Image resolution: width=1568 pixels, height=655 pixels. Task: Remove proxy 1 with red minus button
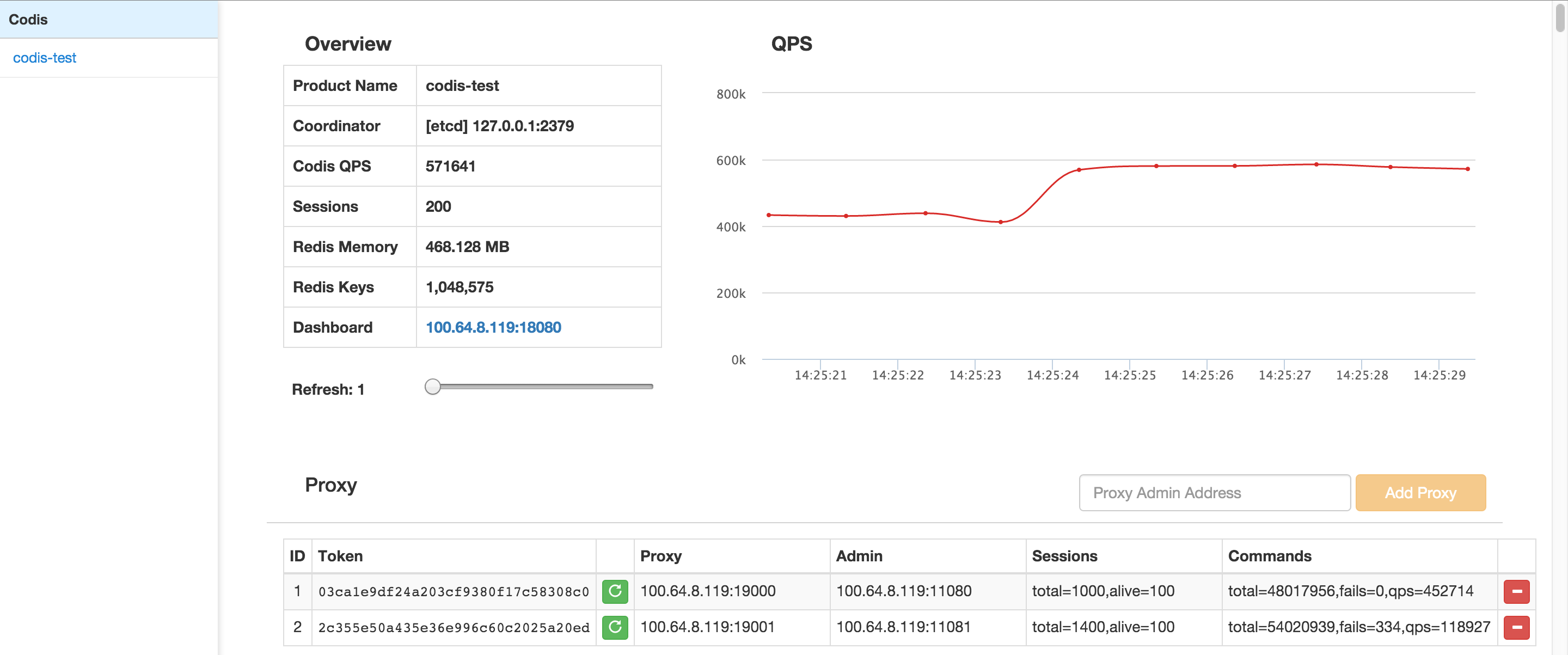pyautogui.click(x=1516, y=591)
